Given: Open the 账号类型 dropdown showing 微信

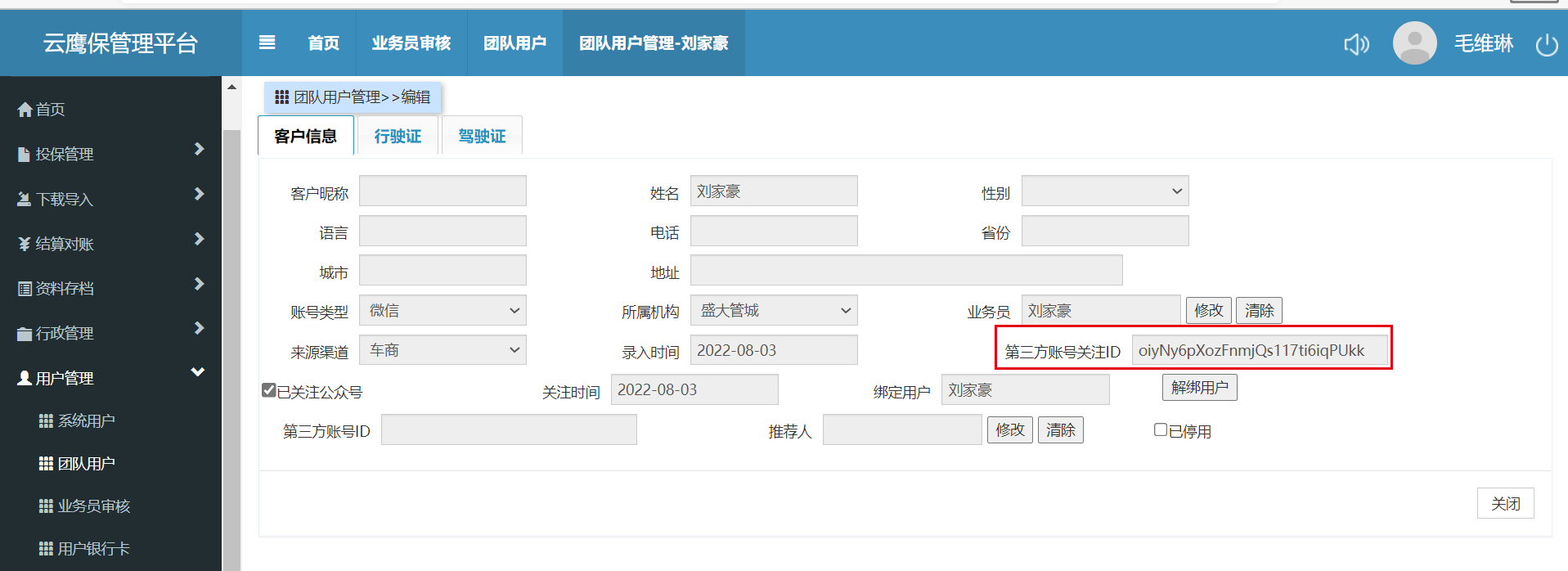Looking at the screenshot, I should (x=443, y=310).
